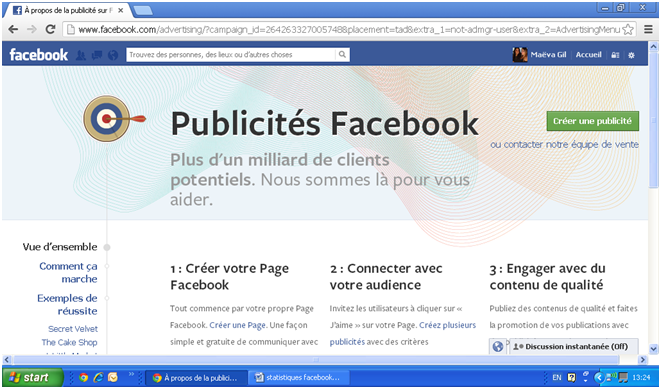This screenshot has width=661, height=389.
Task: Click the Créer une Page link
Action: coord(237,325)
